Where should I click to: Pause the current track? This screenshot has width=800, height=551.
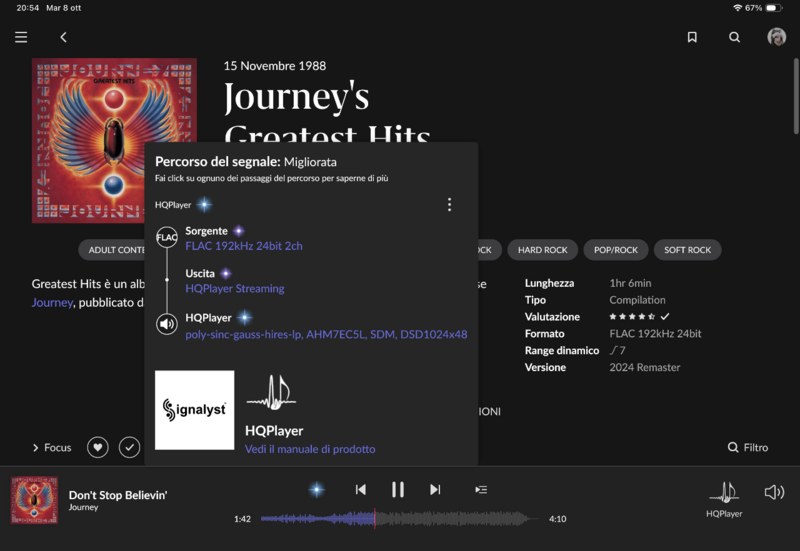point(398,489)
